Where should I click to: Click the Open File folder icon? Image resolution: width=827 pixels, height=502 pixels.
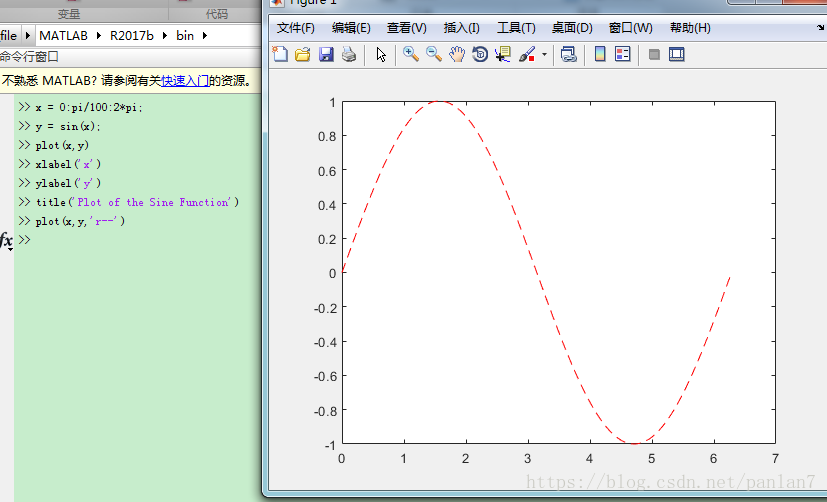click(x=302, y=54)
